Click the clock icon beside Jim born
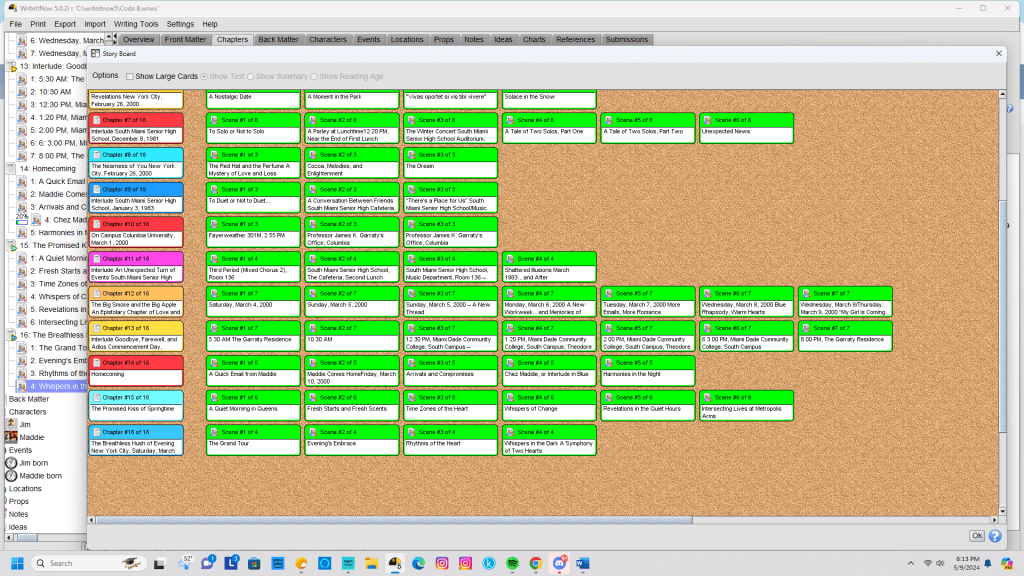This screenshot has width=1024, height=576. click(11, 463)
